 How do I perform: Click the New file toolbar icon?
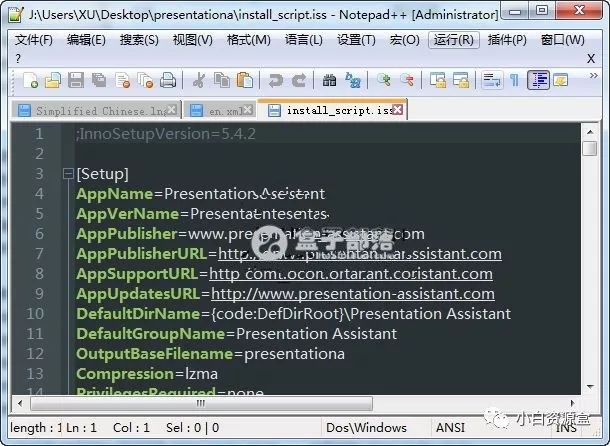(x=30, y=80)
